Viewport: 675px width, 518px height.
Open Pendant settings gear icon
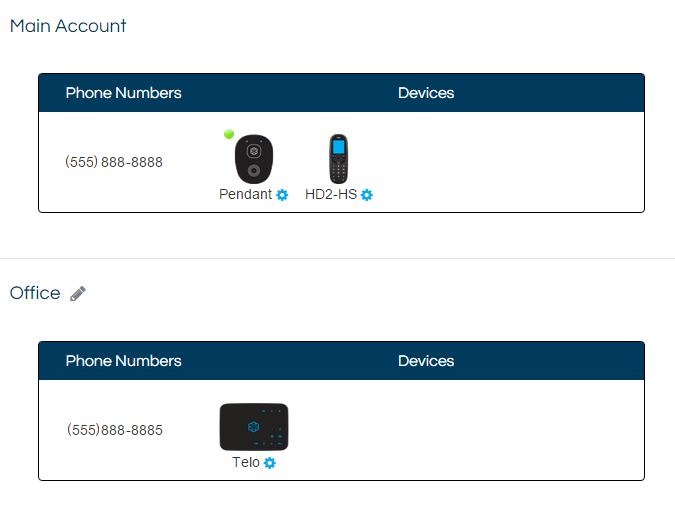pyautogui.click(x=282, y=195)
